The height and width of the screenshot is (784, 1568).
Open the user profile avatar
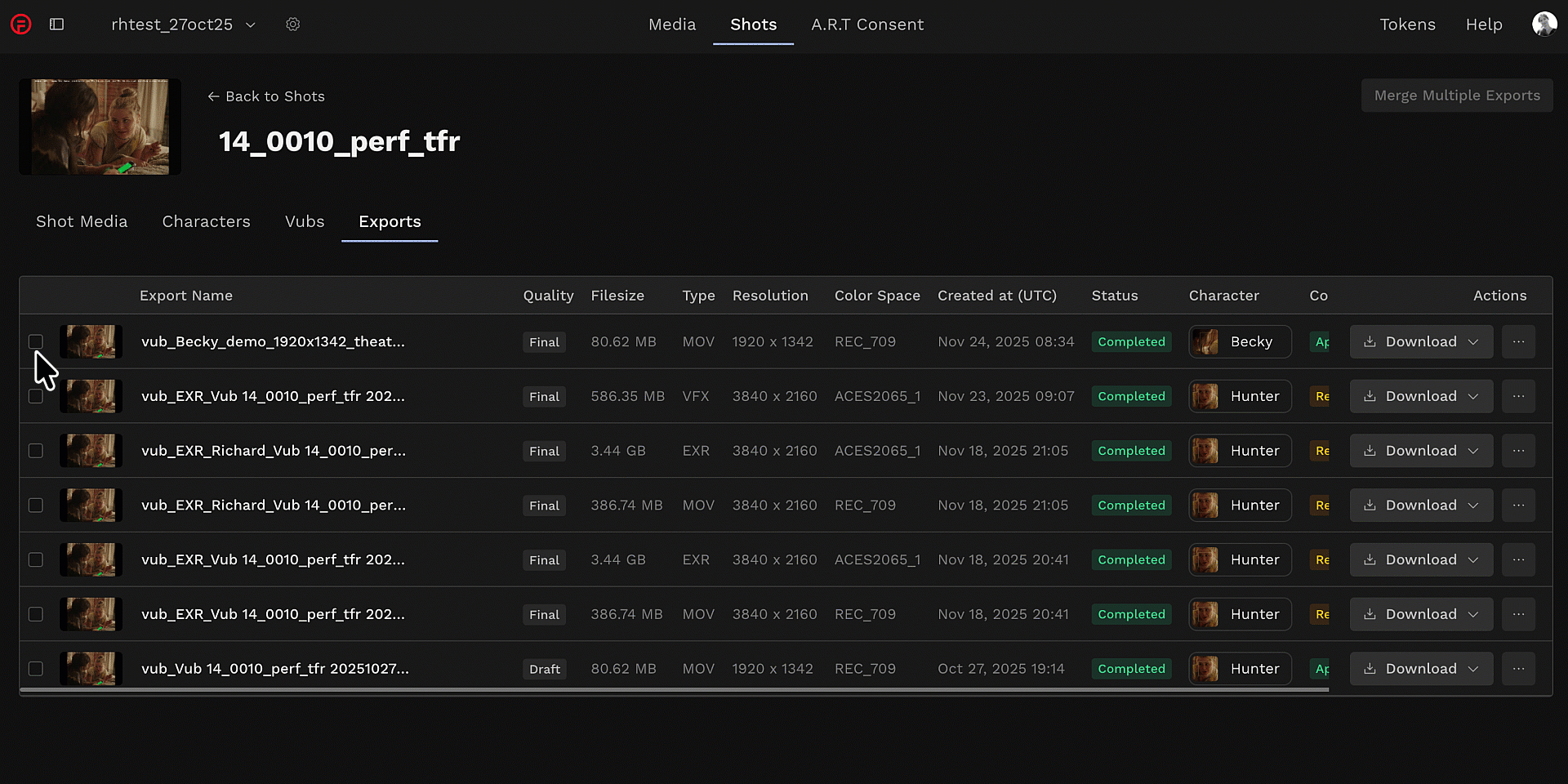(x=1544, y=24)
